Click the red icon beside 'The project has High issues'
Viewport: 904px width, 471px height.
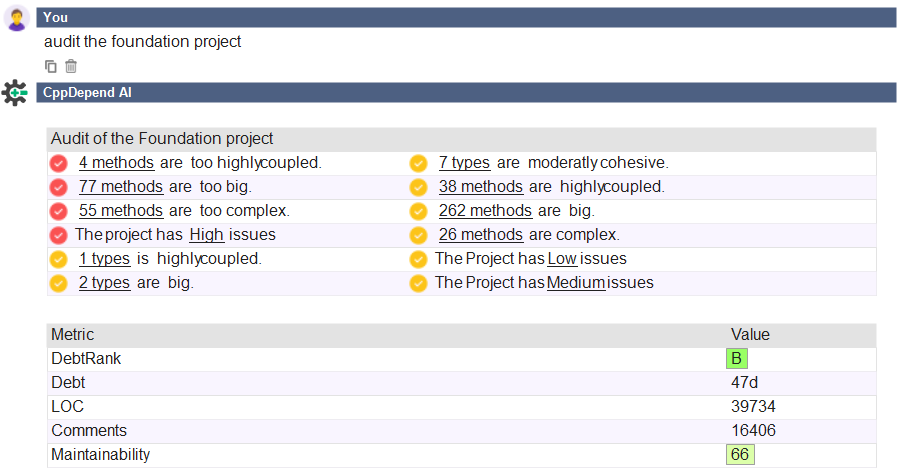point(58,235)
